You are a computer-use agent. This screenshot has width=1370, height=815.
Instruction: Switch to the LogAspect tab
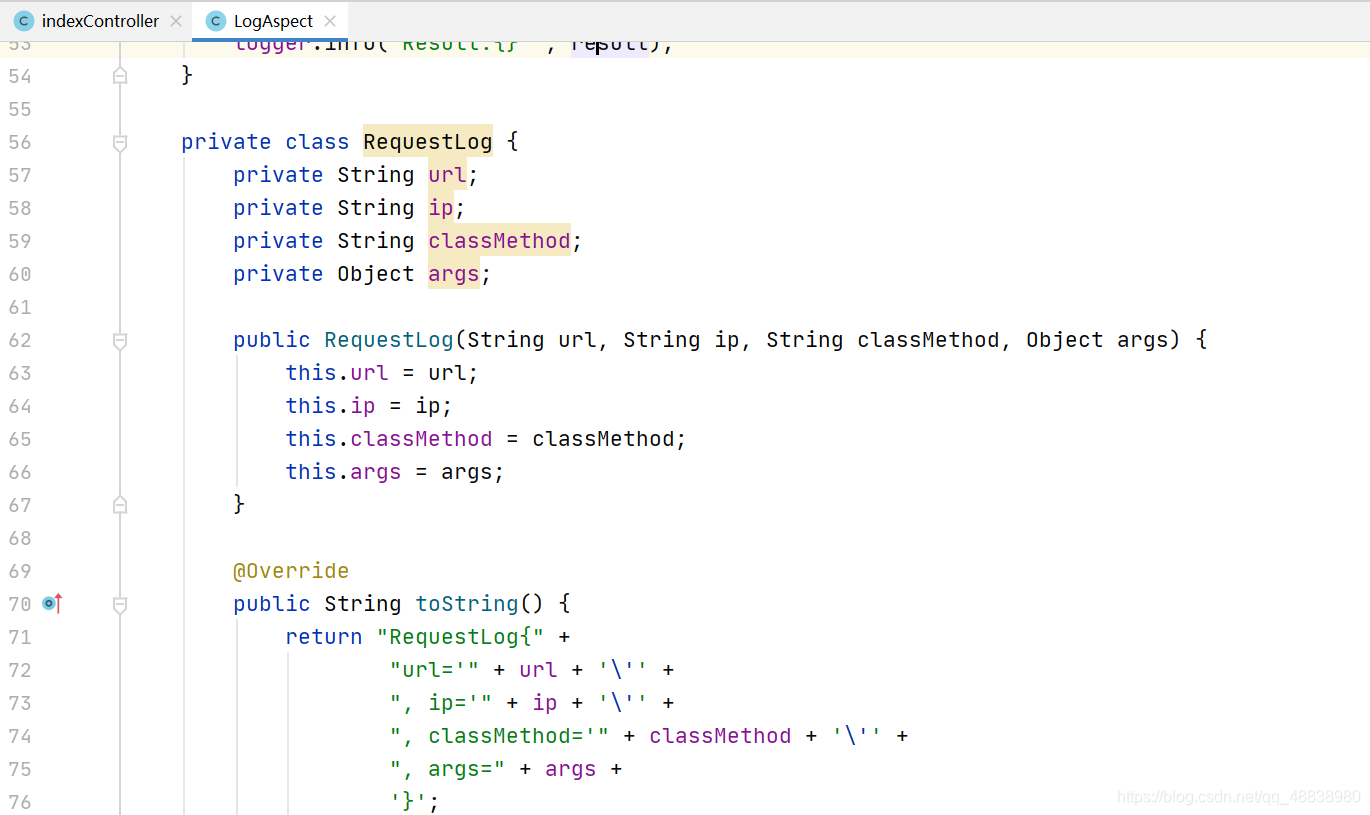(x=273, y=21)
